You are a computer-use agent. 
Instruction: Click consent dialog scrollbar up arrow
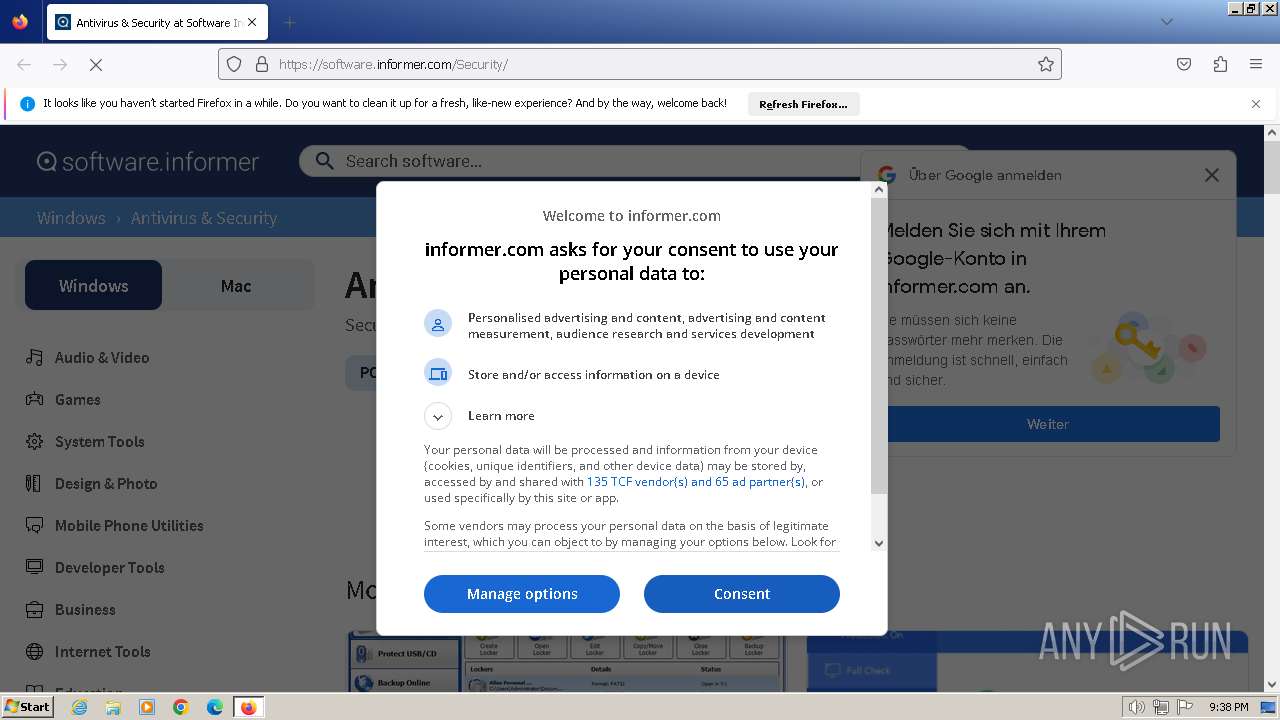[x=879, y=190]
